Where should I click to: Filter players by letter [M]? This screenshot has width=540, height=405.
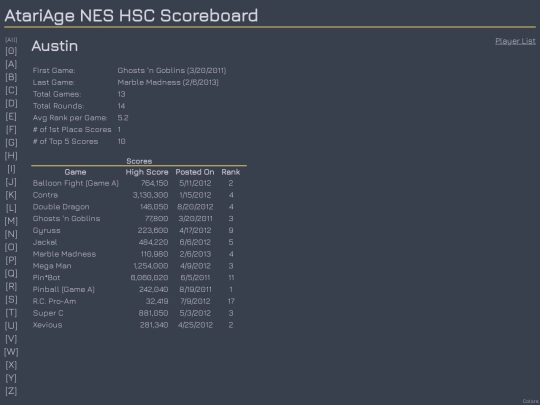11,221
